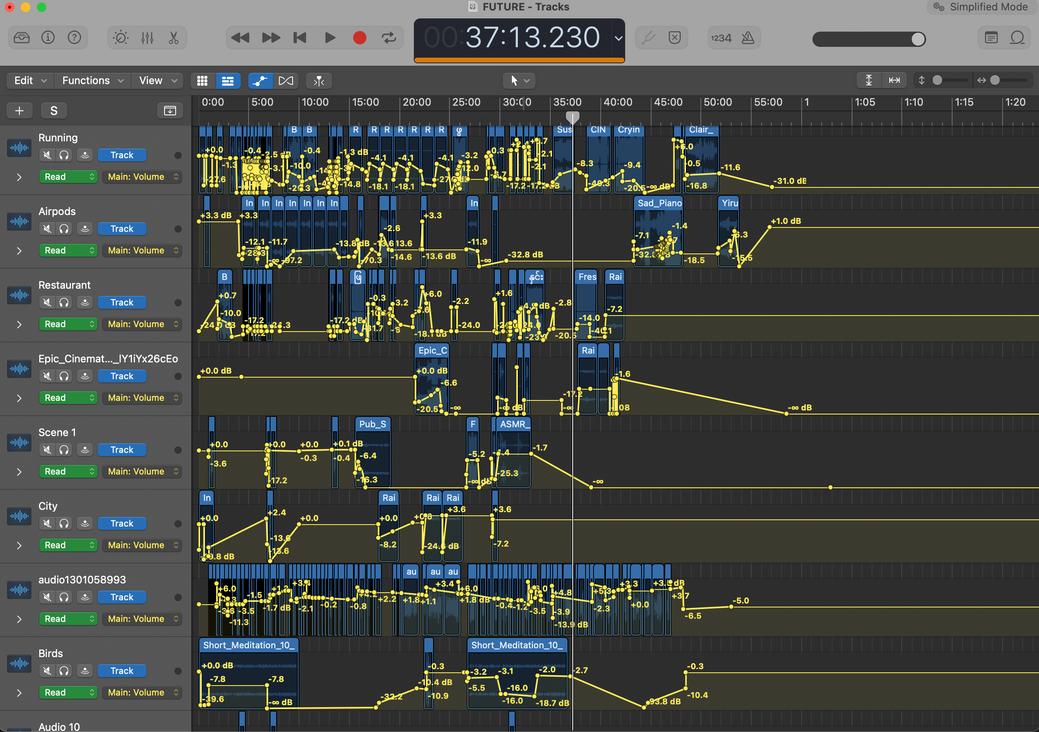Select the Epic_C region

[432, 378]
